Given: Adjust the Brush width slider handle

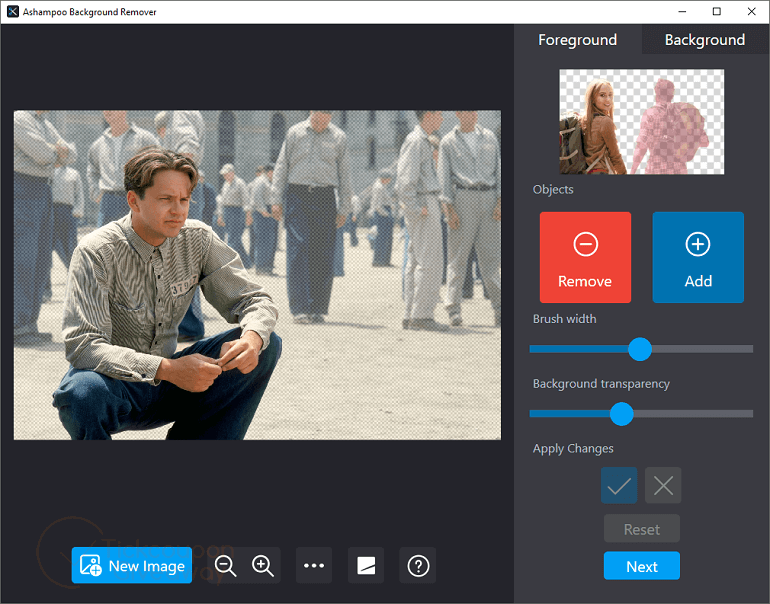Looking at the screenshot, I should coord(640,349).
